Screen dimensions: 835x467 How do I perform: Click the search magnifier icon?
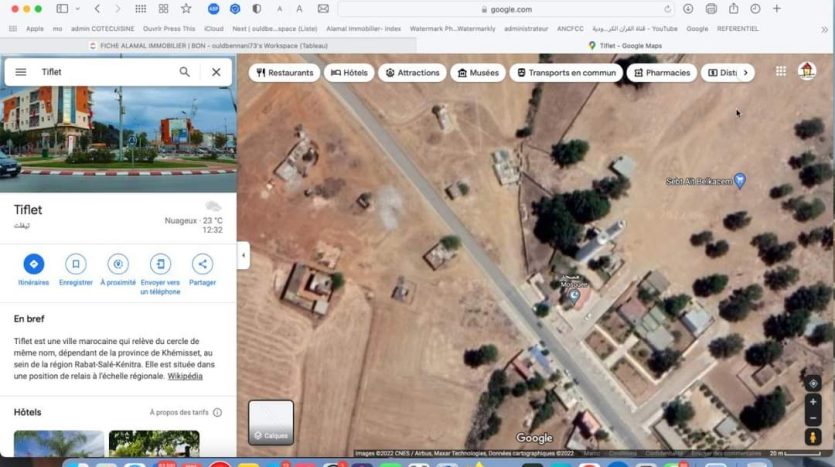[185, 72]
